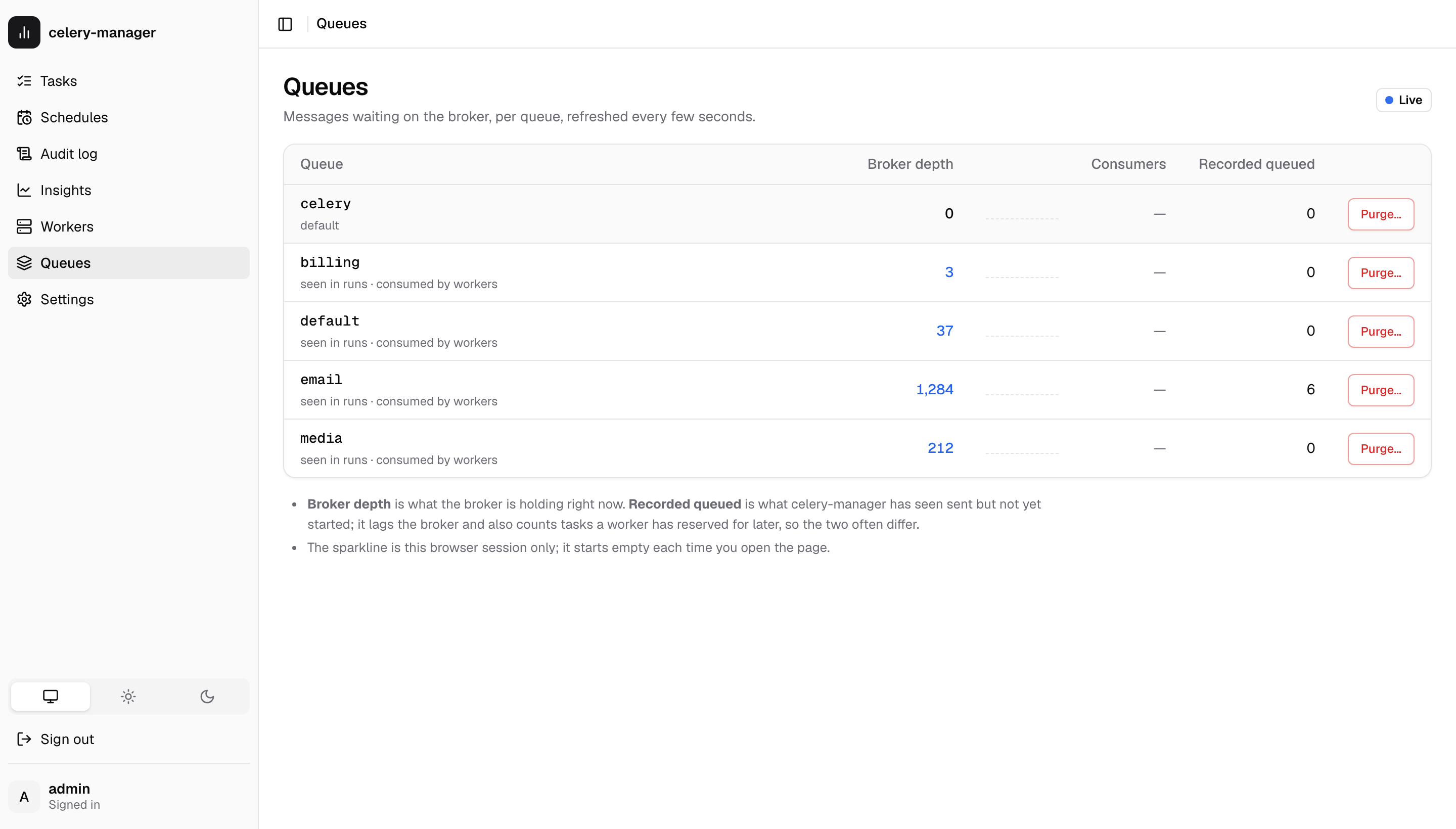Viewport: 1456px width, 829px height.
Task: Purge the media queue
Action: [1380, 449]
